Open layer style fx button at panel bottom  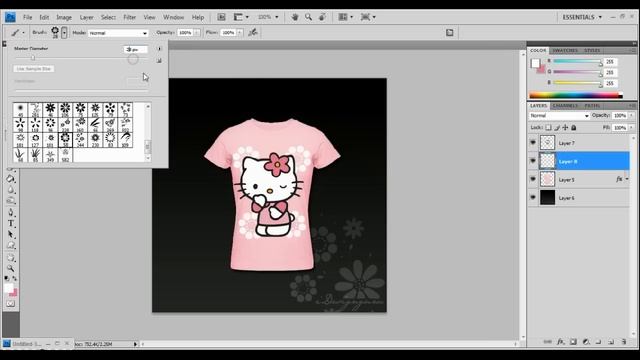[x=560, y=342]
